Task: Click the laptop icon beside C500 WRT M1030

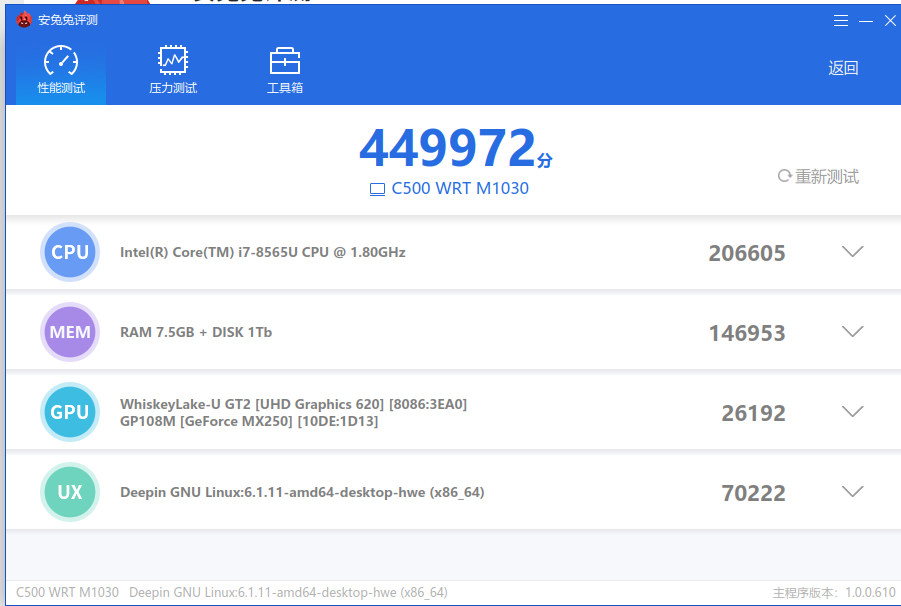Action: (377, 189)
